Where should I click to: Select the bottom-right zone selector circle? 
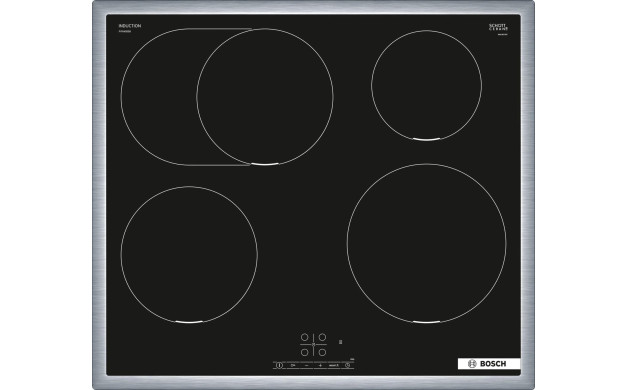[322, 352]
